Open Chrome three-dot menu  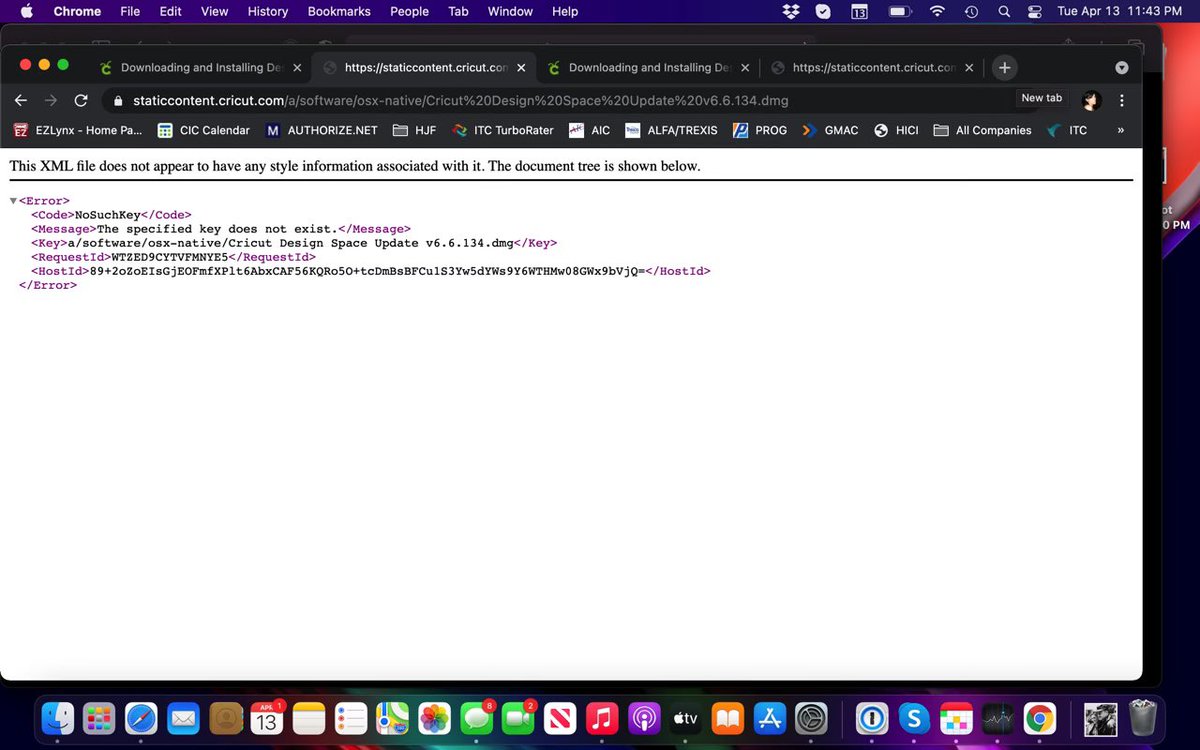1122,100
